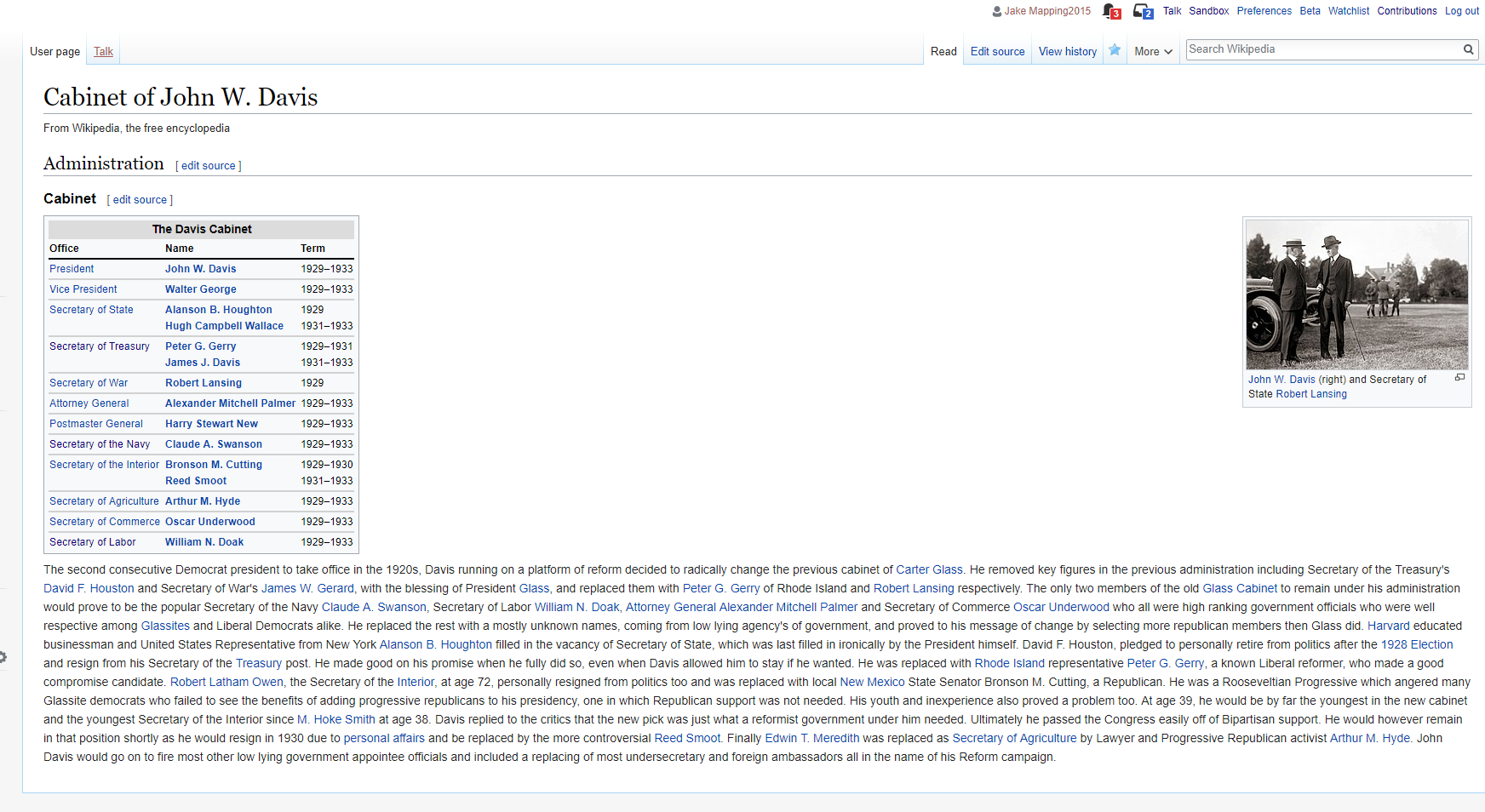Click edit source beside Cabinet heading
This screenshot has width=1485, height=812.
(140, 200)
